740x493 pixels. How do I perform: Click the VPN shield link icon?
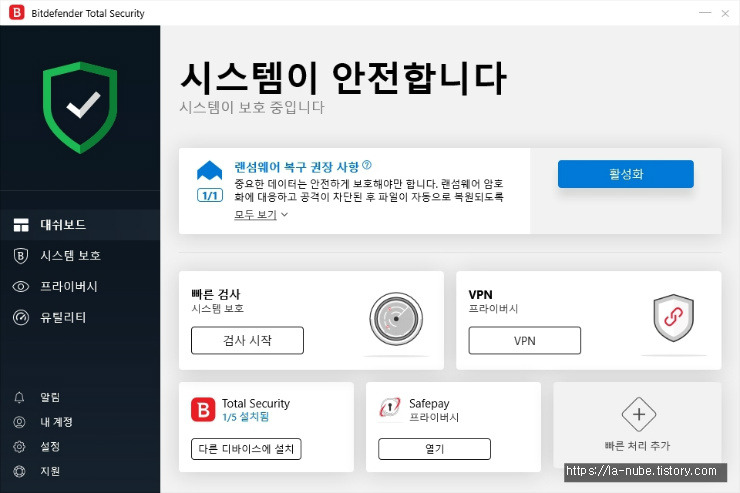[x=673, y=318]
